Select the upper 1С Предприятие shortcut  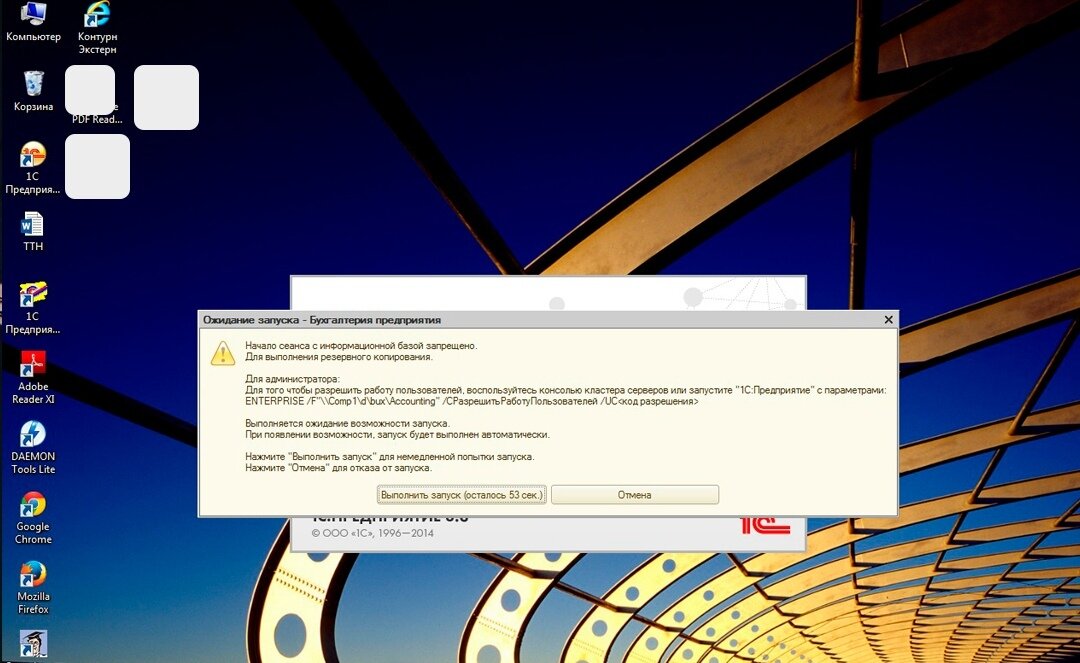[x=32, y=168]
